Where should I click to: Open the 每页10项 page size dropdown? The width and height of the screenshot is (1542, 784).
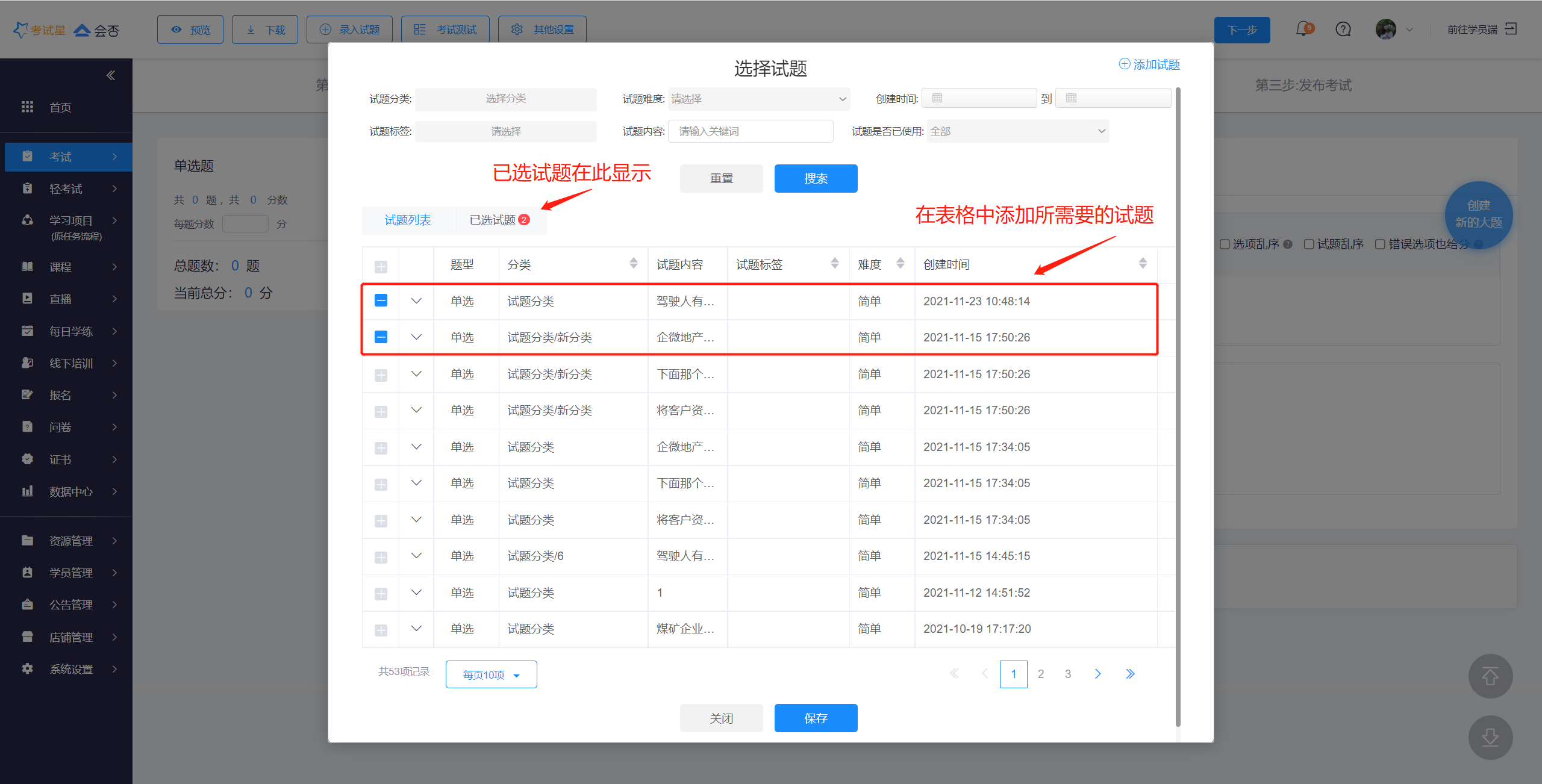tap(491, 675)
